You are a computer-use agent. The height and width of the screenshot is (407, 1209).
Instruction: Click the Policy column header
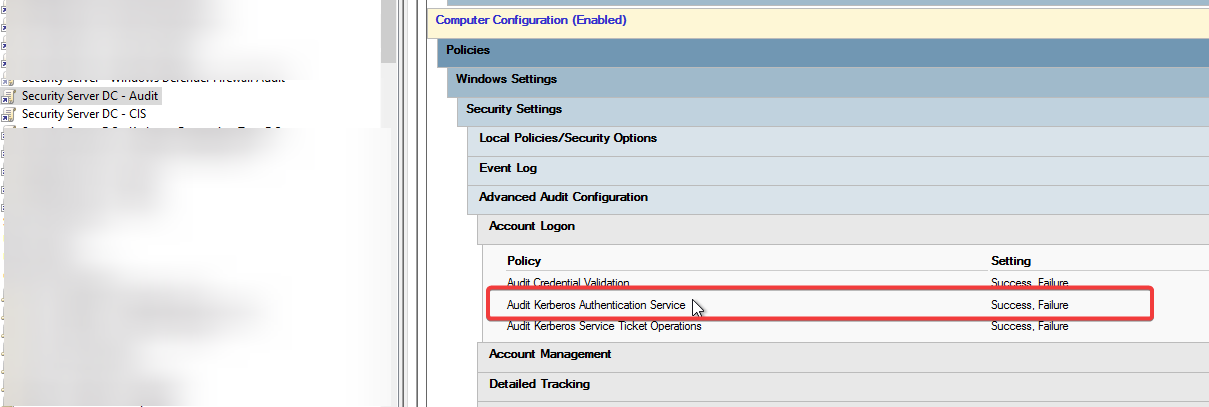point(524,261)
